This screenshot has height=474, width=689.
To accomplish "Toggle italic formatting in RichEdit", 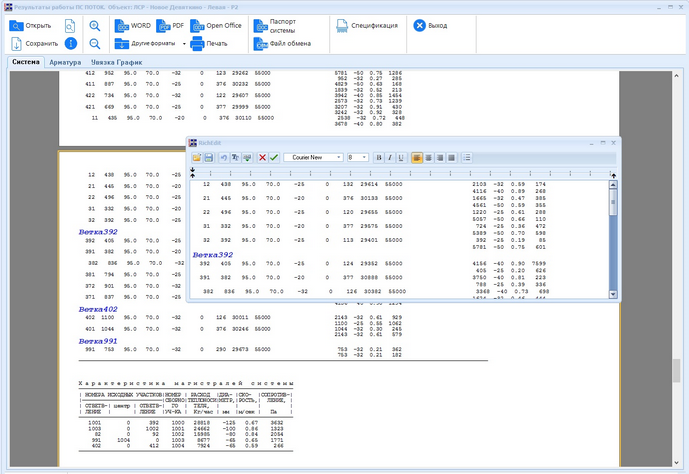I will point(390,157).
